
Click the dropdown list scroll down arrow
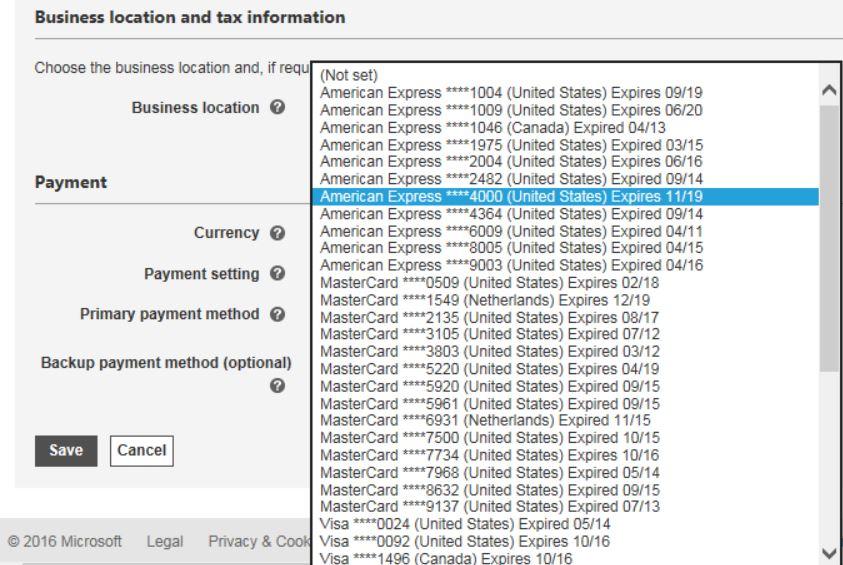tap(830, 553)
